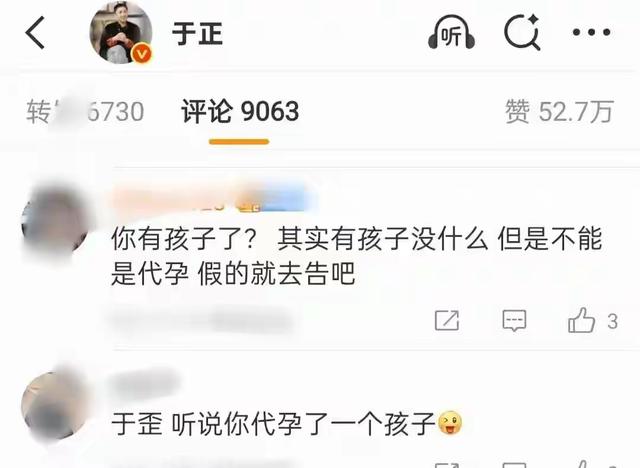Repost the first comment via share icon

447,320
